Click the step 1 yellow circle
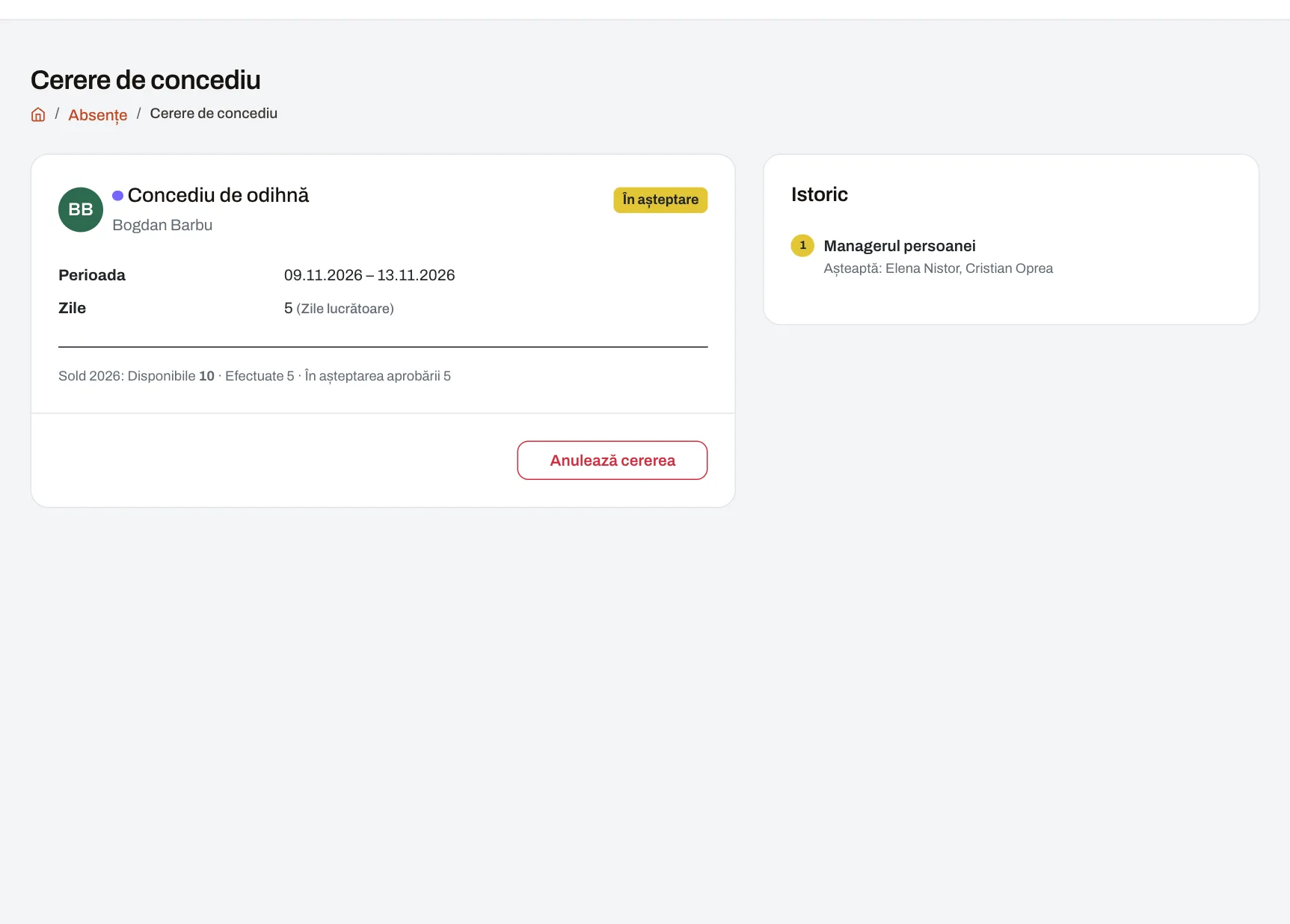 tap(802, 245)
